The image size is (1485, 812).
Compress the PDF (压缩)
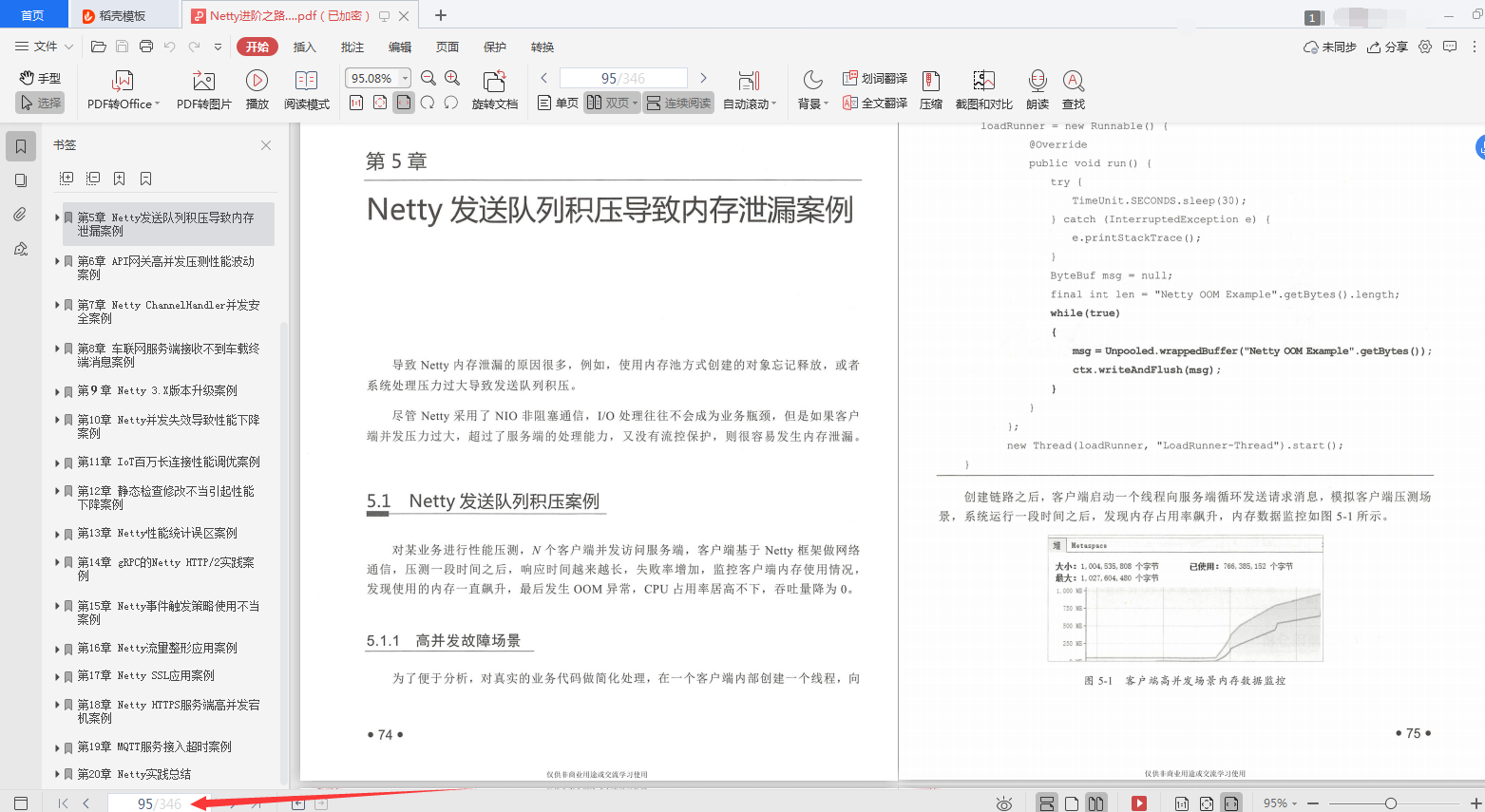pos(931,90)
